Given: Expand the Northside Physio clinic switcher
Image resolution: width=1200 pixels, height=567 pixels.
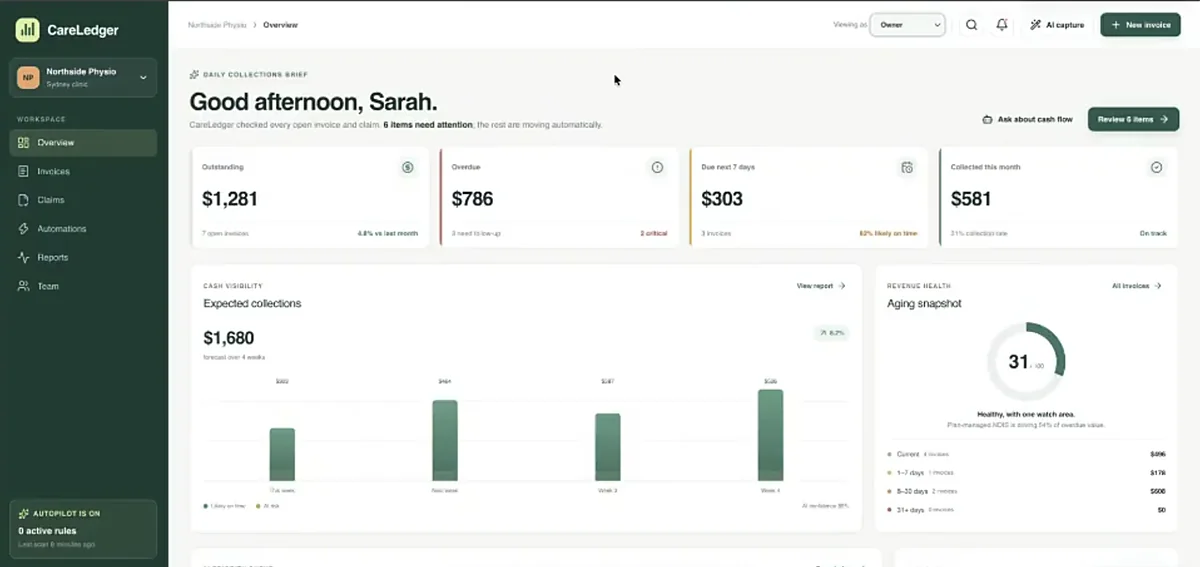Looking at the screenshot, I should coord(82,77).
